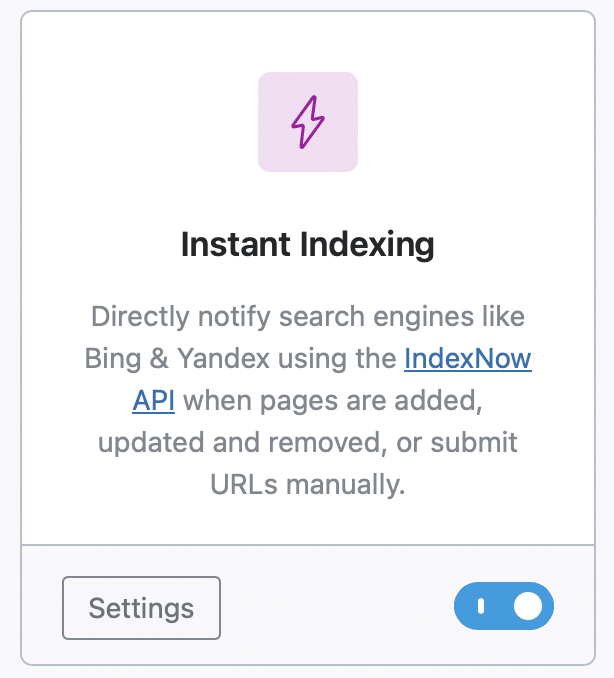
Task: Click the module description paragraph
Action: (308, 400)
